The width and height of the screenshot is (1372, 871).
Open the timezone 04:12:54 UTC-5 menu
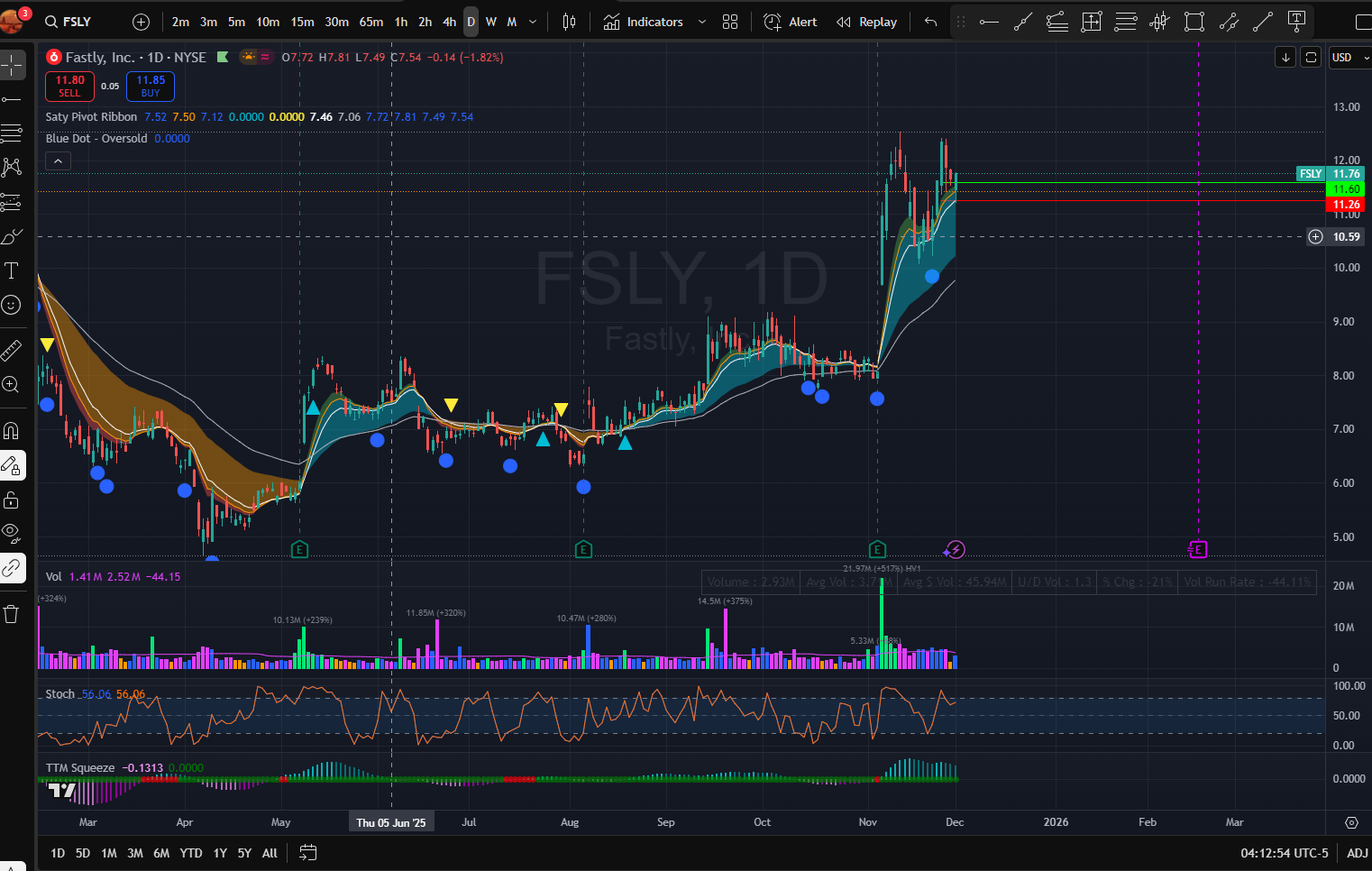tap(1285, 853)
